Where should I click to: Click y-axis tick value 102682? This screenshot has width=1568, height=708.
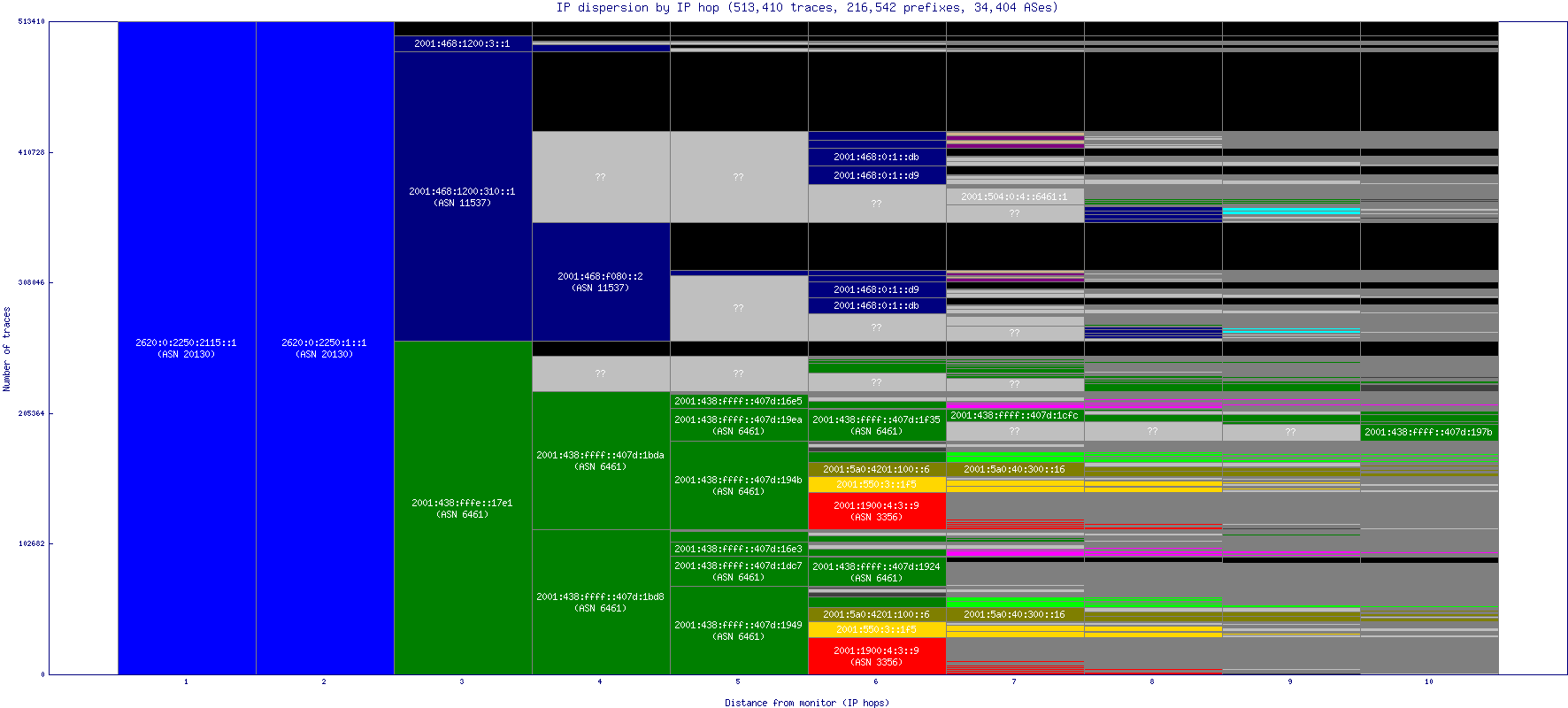tap(31, 543)
